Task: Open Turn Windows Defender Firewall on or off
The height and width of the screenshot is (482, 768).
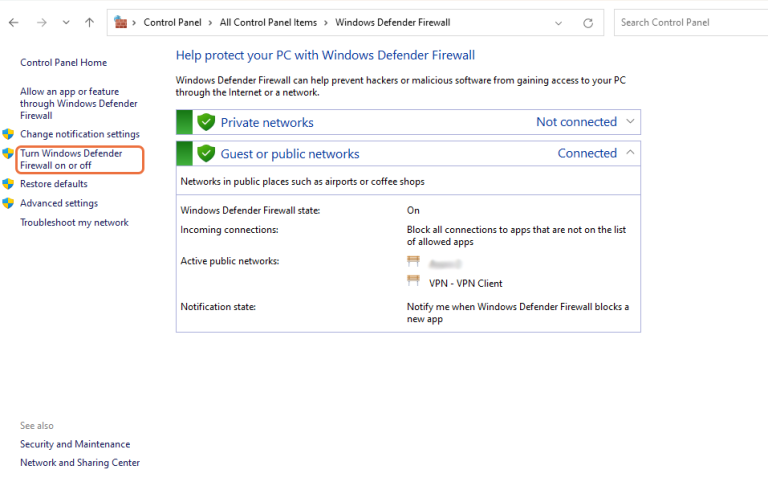Action: tap(71, 160)
